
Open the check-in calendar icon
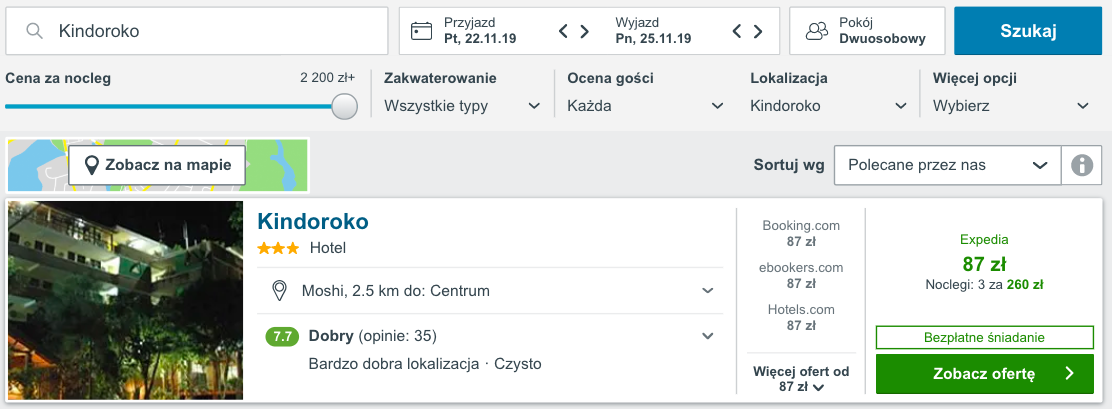coord(421,30)
